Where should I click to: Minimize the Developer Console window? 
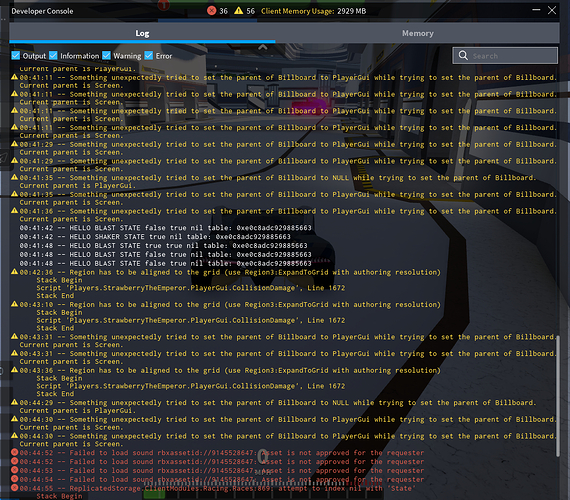(536, 10)
